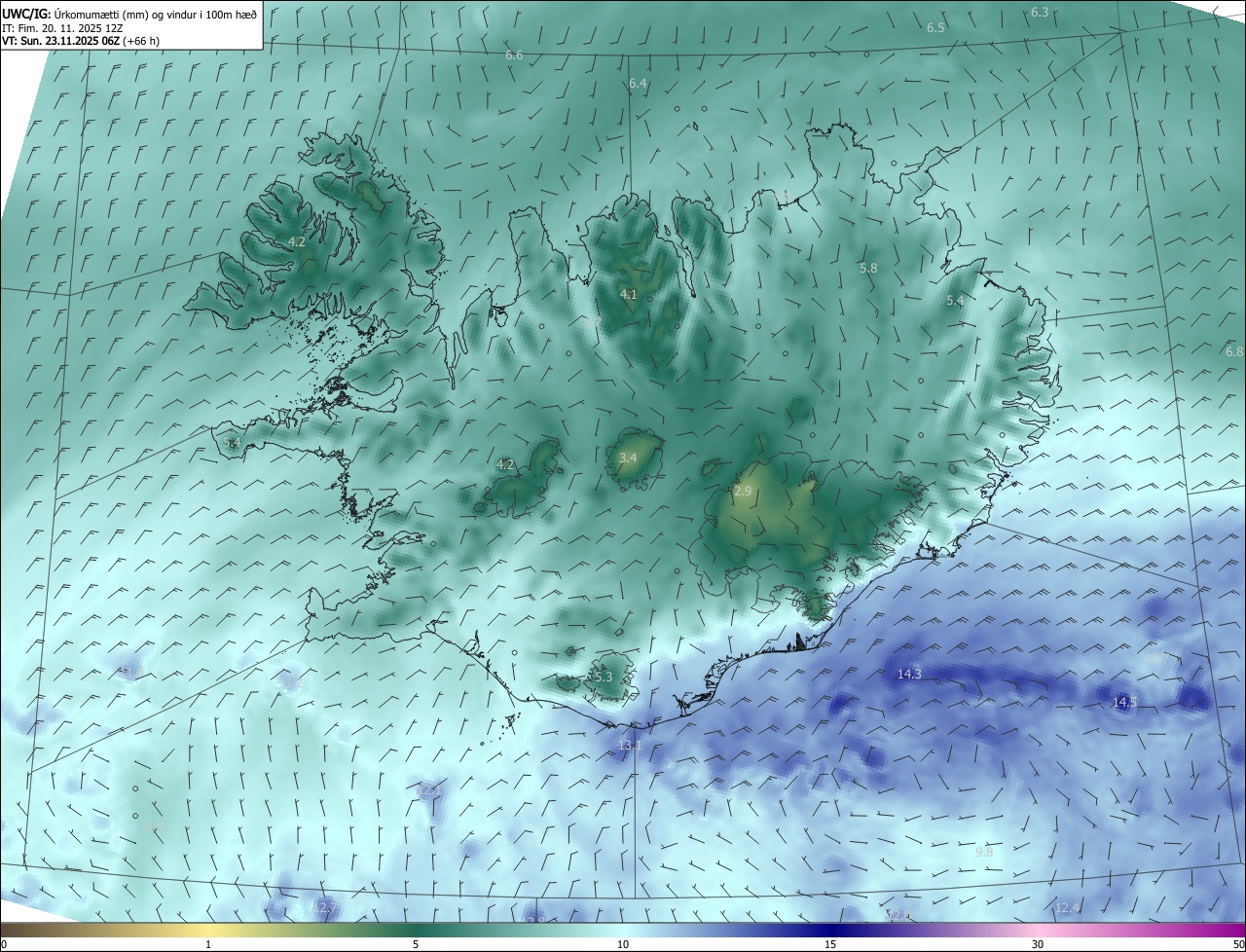Click the color scale tick labeled 0

click(4, 944)
